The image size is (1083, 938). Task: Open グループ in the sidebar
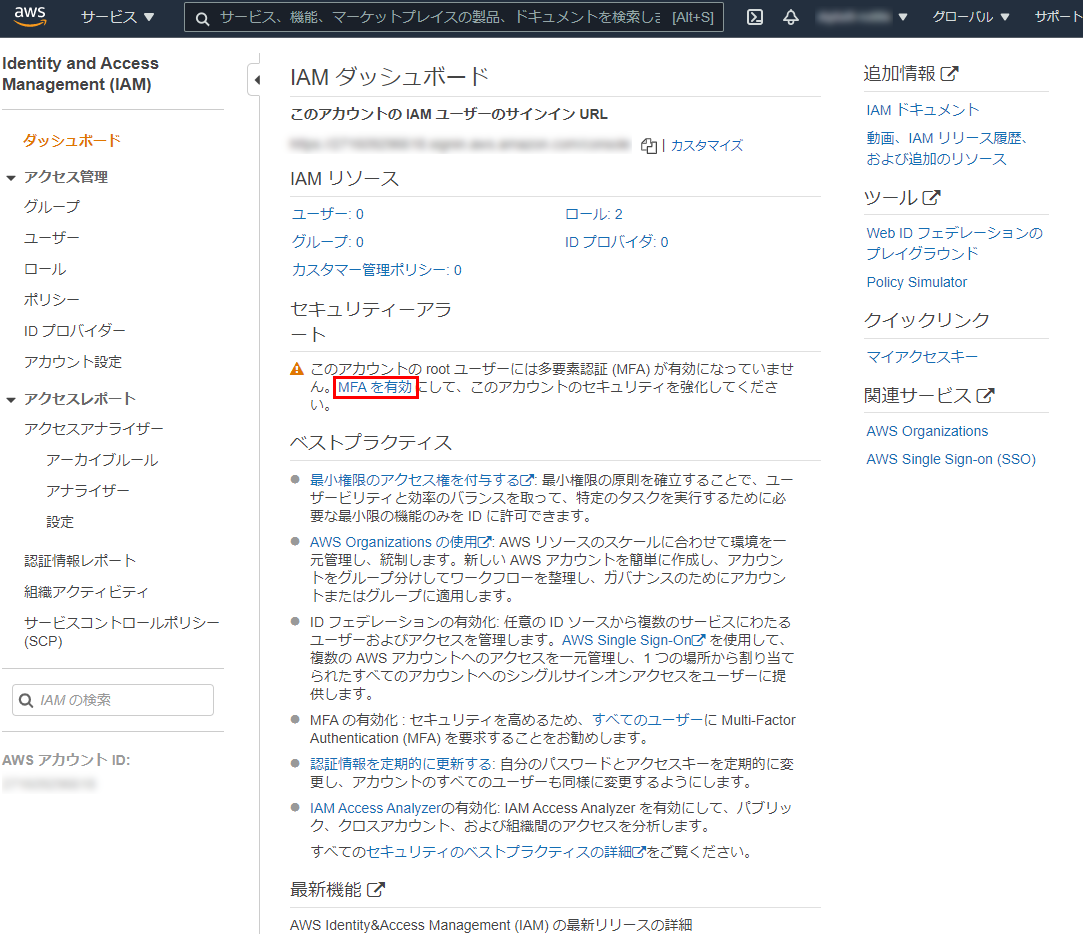tap(52, 207)
